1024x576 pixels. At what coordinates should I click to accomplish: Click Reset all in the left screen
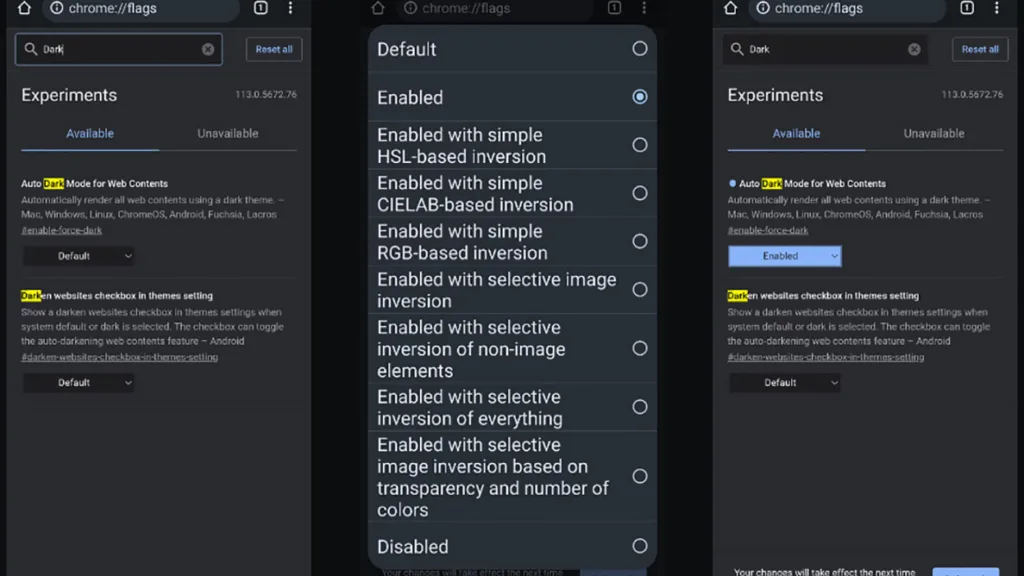pyautogui.click(x=274, y=49)
